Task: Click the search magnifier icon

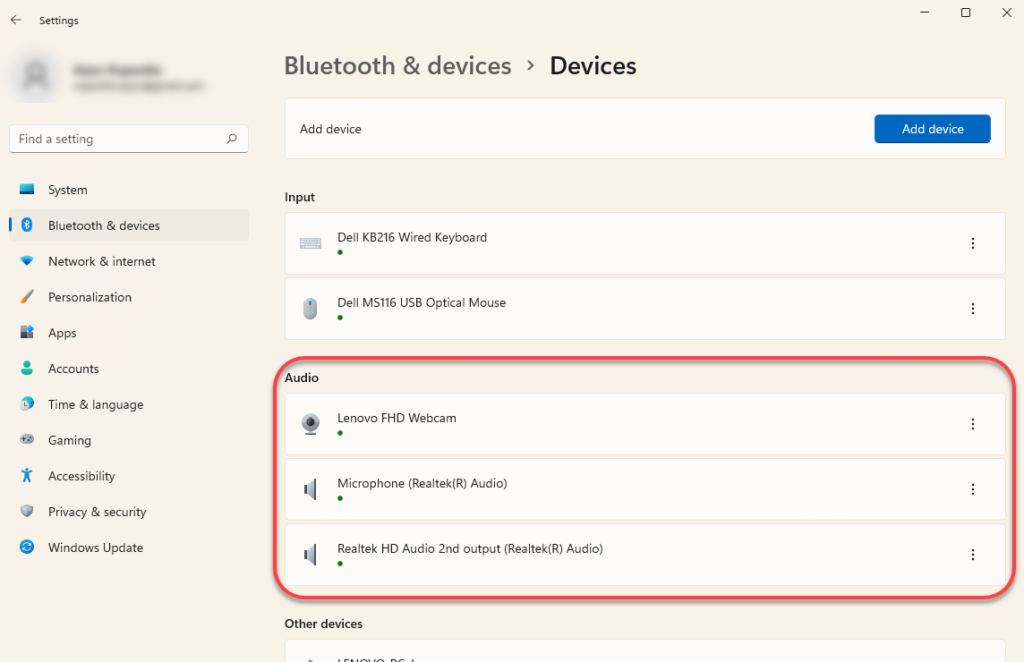Action: tap(232, 139)
